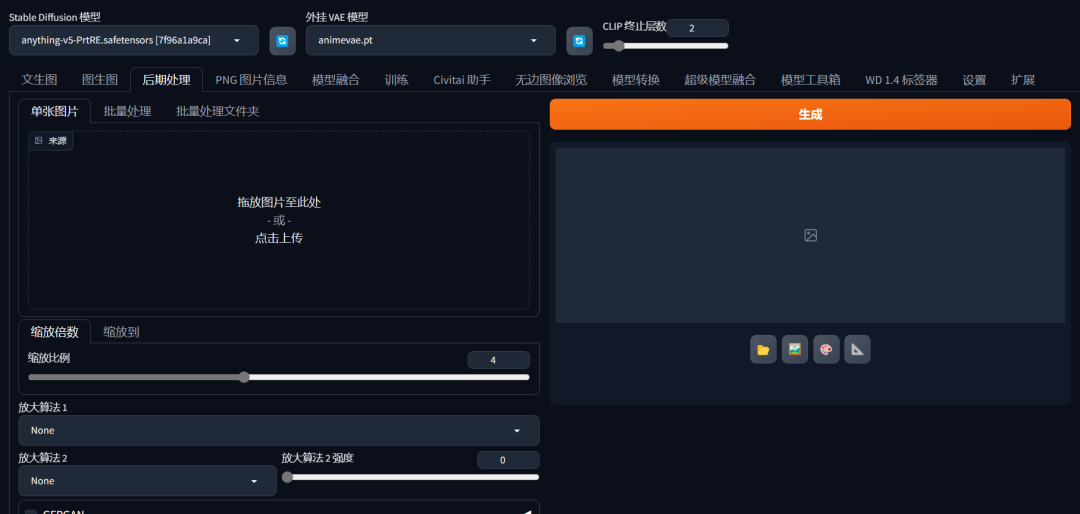1080x514 pixels.
Task: Adjust the 缩放比例 slider
Action: pos(279,377)
